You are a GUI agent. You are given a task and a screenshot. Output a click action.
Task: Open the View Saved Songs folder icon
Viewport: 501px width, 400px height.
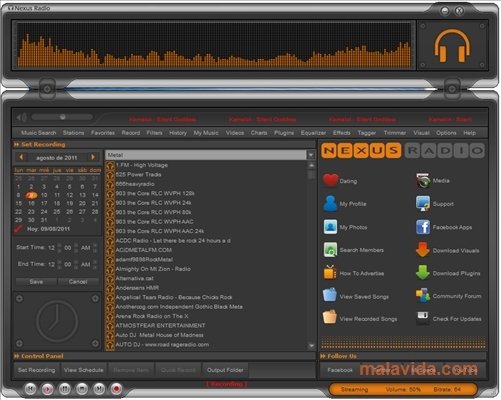pos(330,296)
